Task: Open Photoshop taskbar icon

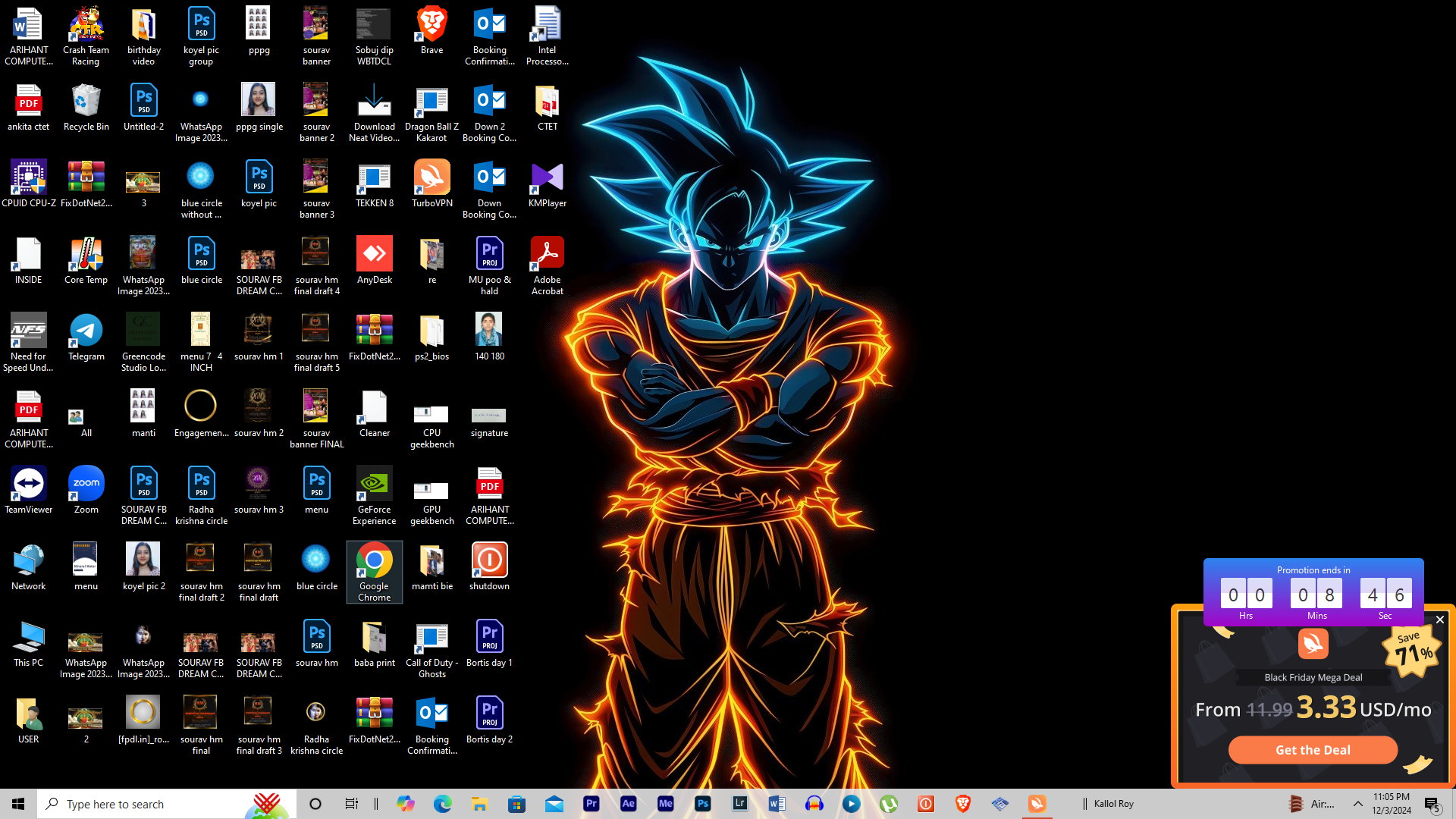Action: pos(703,804)
